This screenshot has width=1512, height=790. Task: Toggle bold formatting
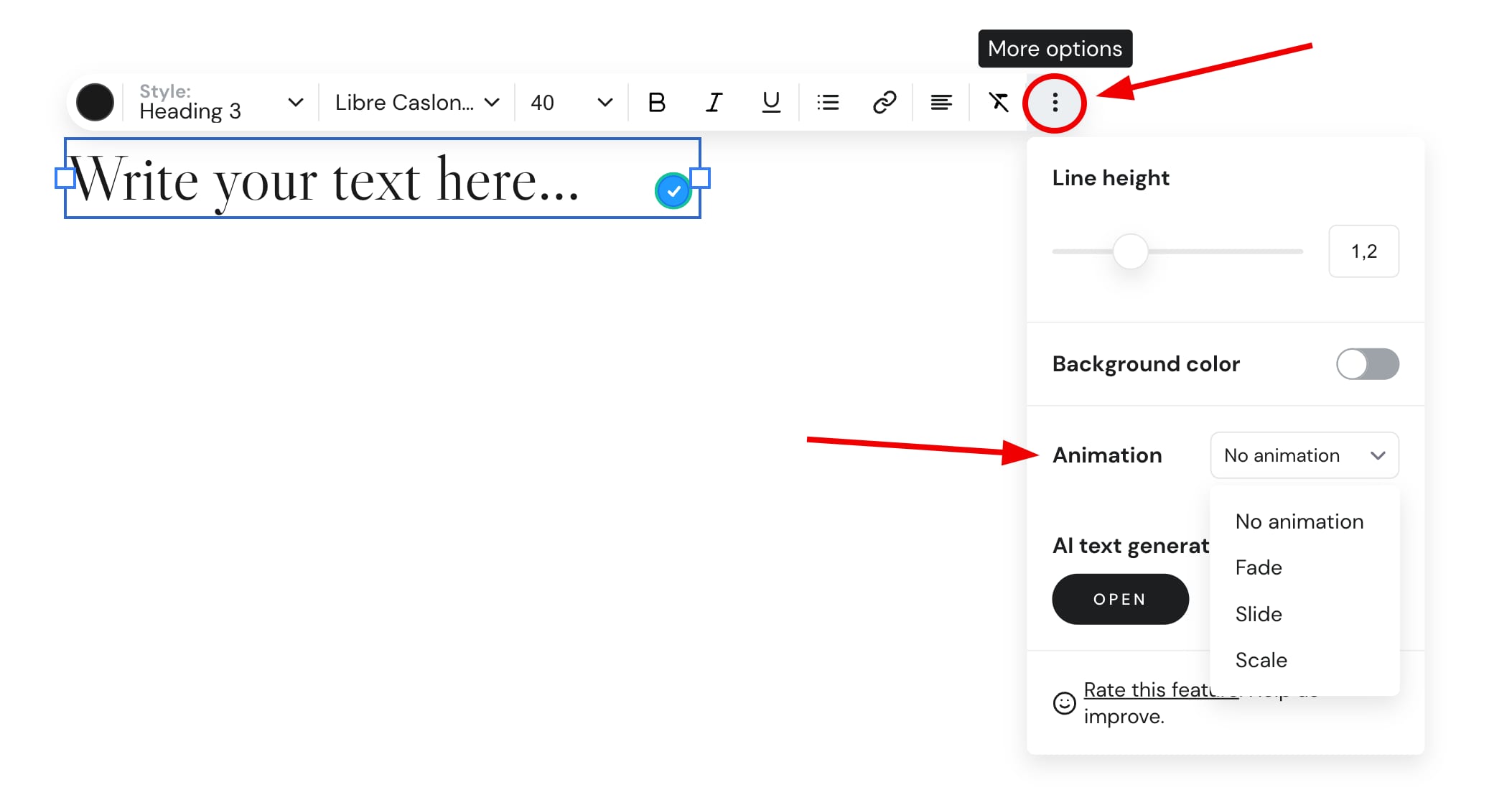tap(655, 102)
